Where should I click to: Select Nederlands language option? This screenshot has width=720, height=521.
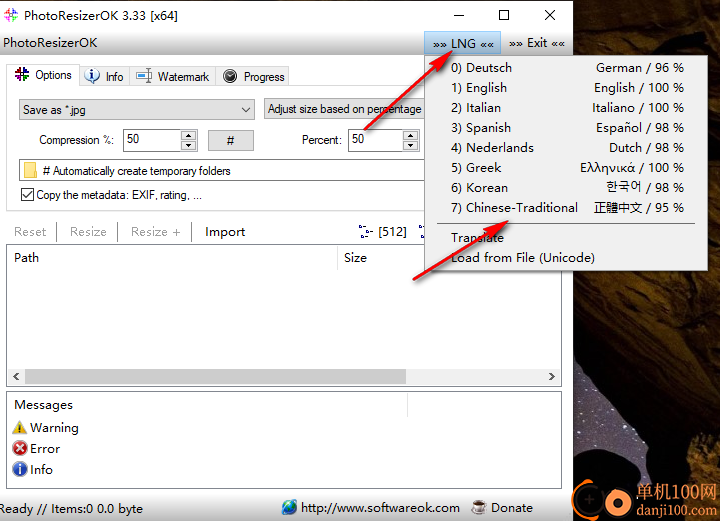click(x=567, y=147)
